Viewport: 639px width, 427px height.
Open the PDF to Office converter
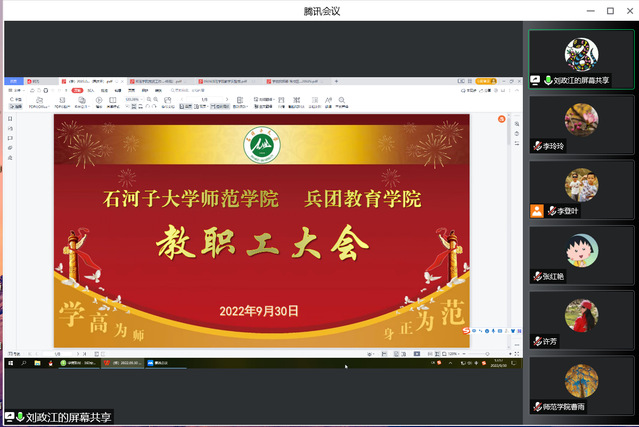tap(39, 102)
